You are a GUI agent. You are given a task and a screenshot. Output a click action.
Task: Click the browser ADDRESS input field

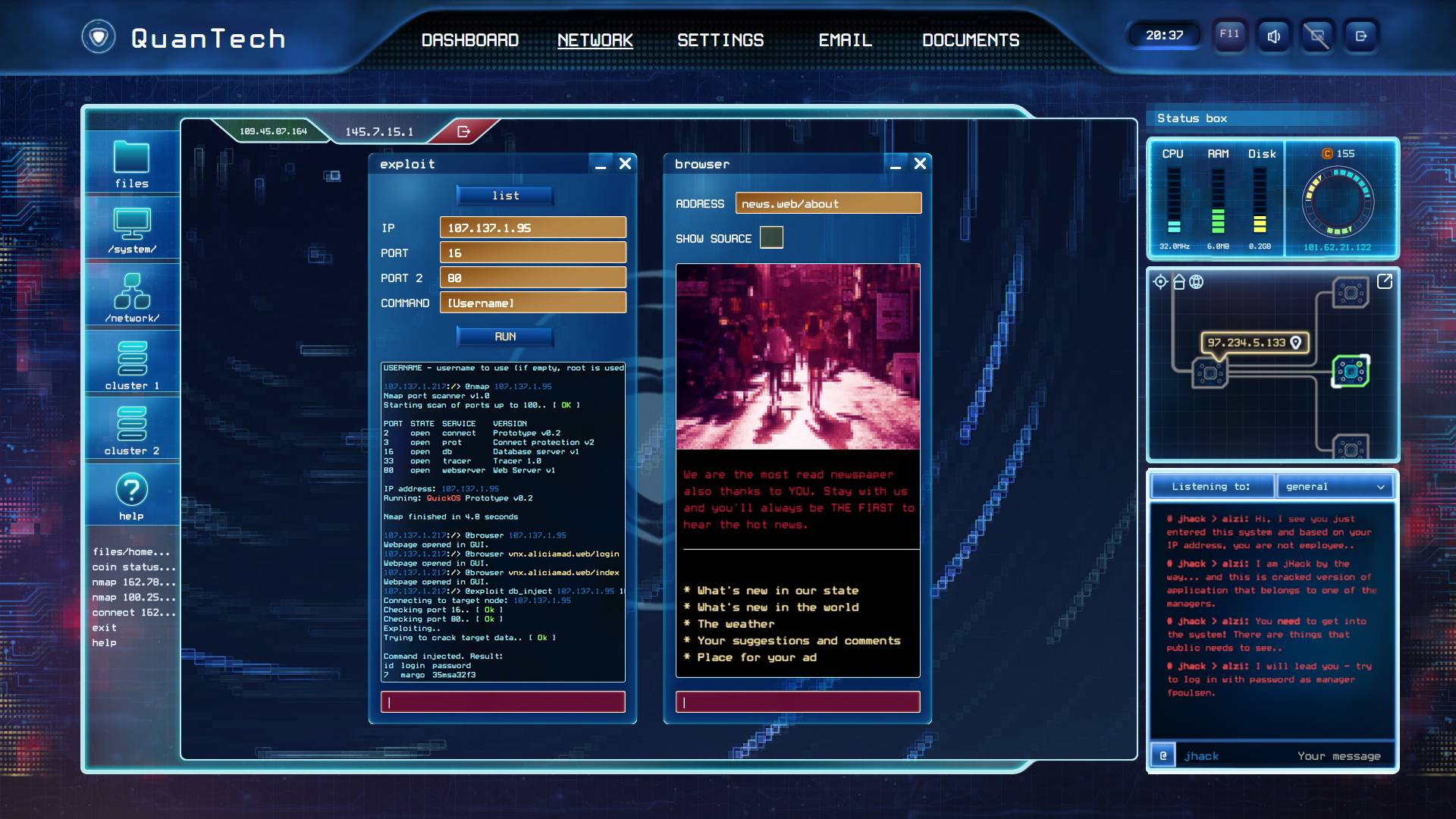pos(828,204)
